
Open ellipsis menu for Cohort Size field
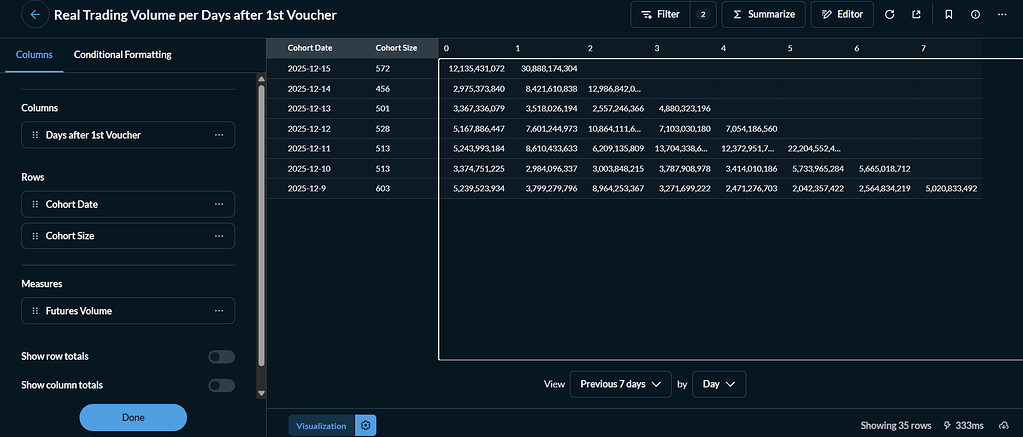coord(219,235)
